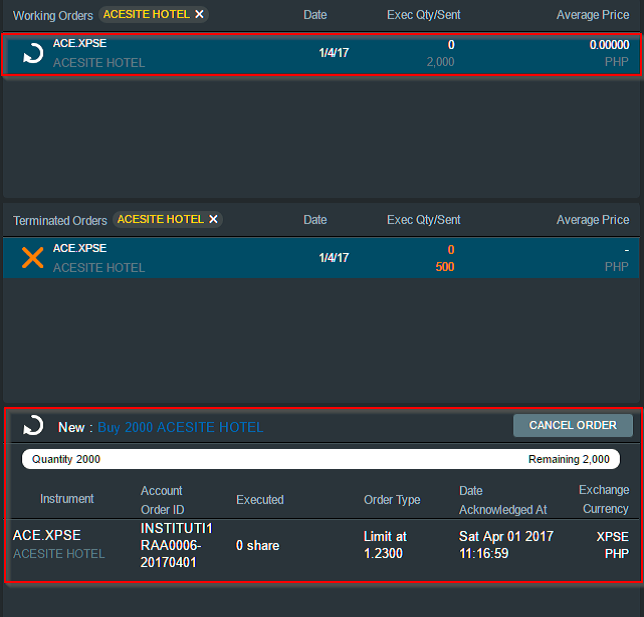This screenshot has height=617, width=644.
Task: Click the Sat Apr 01 2017 date value
Action: (506, 536)
